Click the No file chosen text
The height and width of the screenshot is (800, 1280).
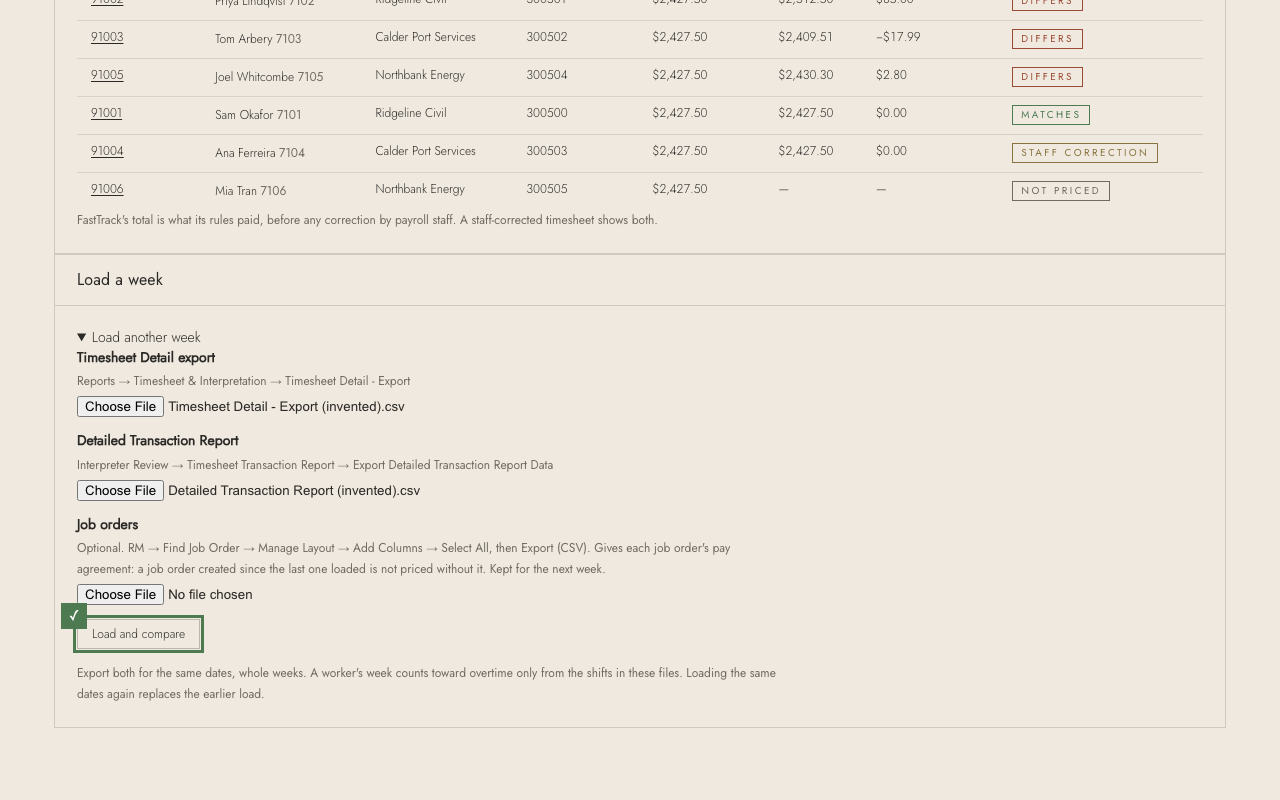pyautogui.click(x=210, y=595)
